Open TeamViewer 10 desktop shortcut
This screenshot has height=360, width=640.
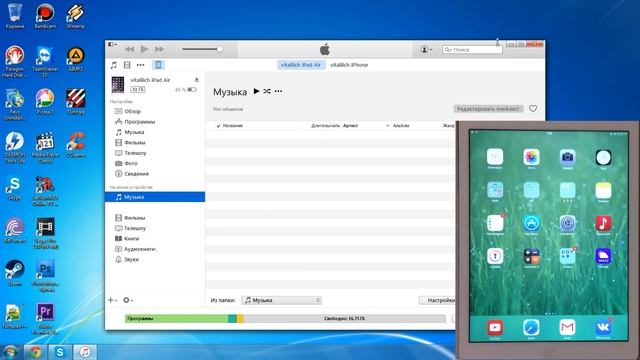point(45,61)
